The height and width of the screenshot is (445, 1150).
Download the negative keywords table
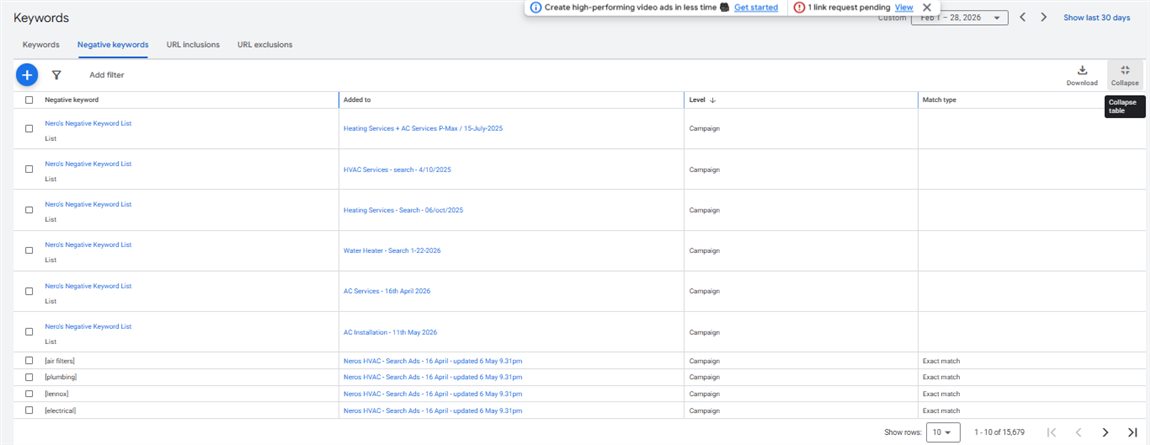click(1082, 76)
